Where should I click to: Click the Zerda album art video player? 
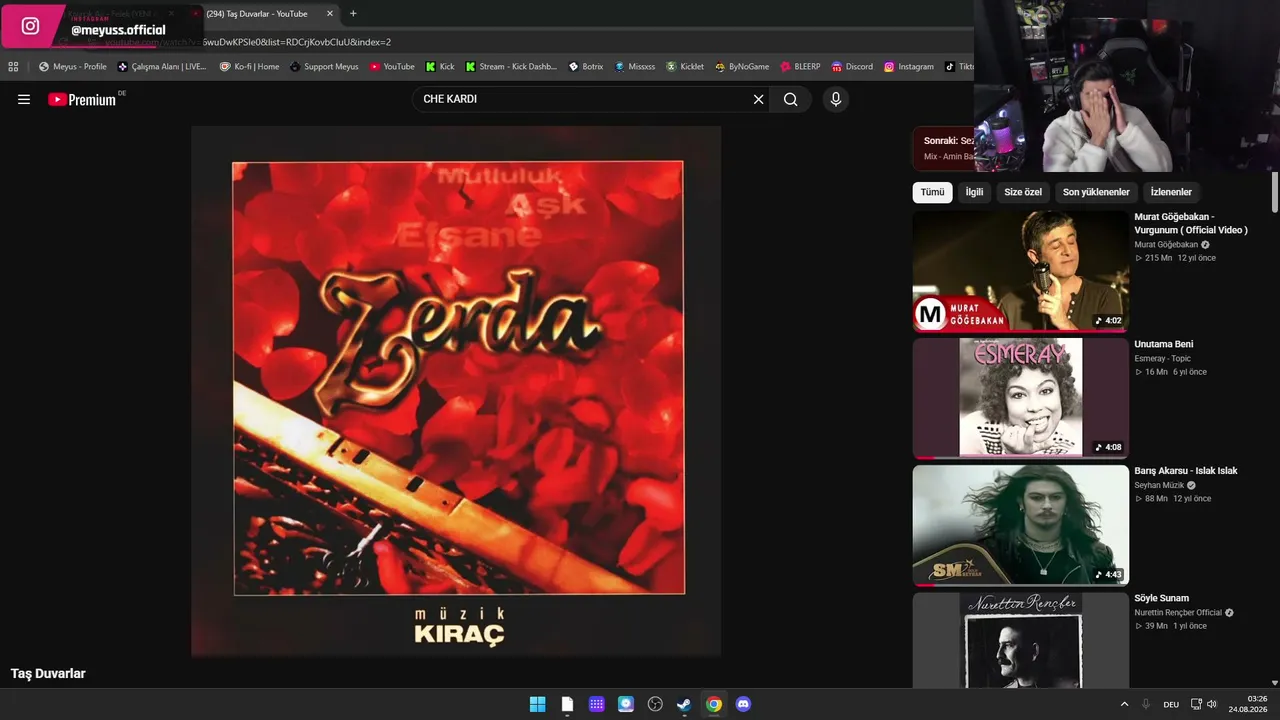coord(456,391)
